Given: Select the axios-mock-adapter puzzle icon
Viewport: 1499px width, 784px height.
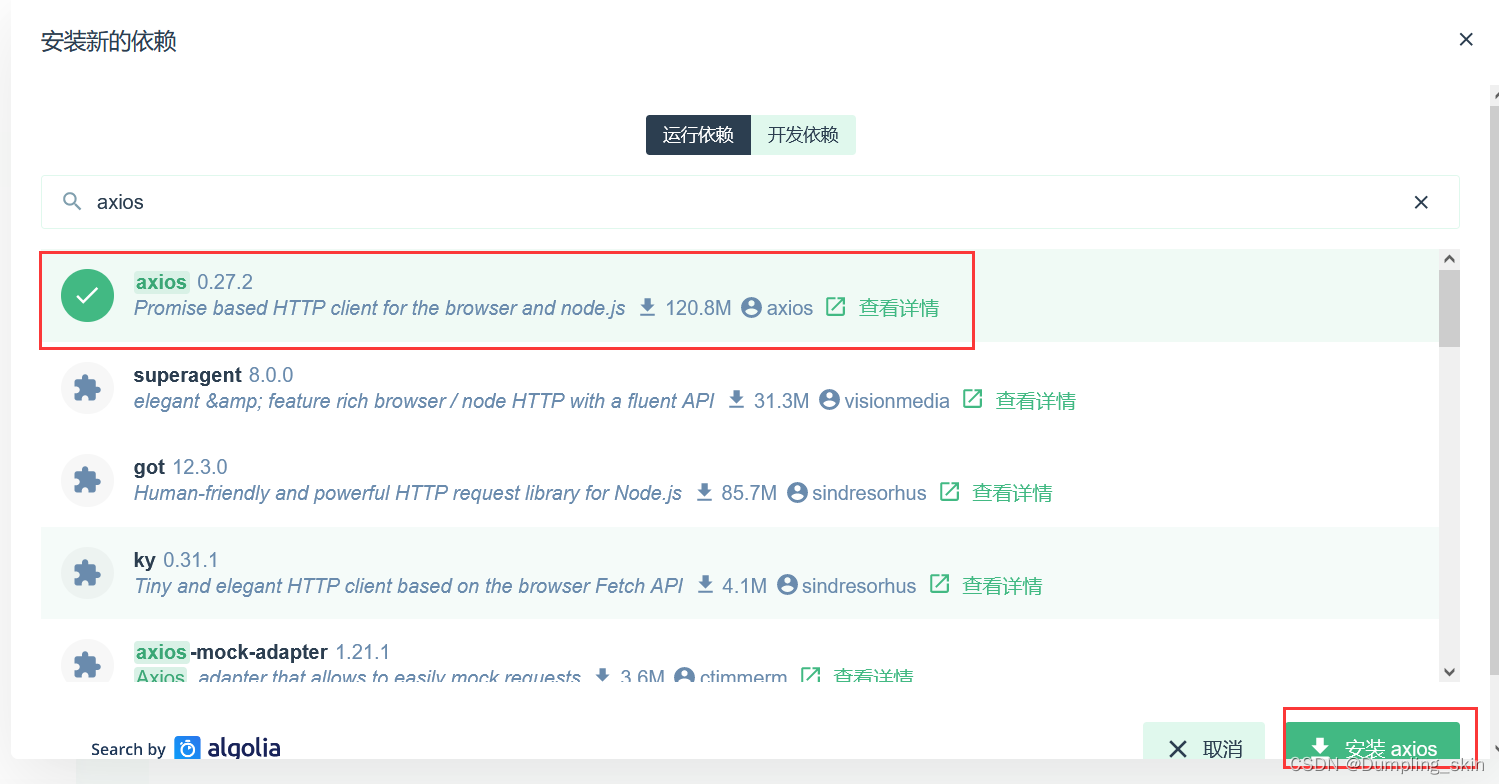Looking at the screenshot, I should point(88,662).
